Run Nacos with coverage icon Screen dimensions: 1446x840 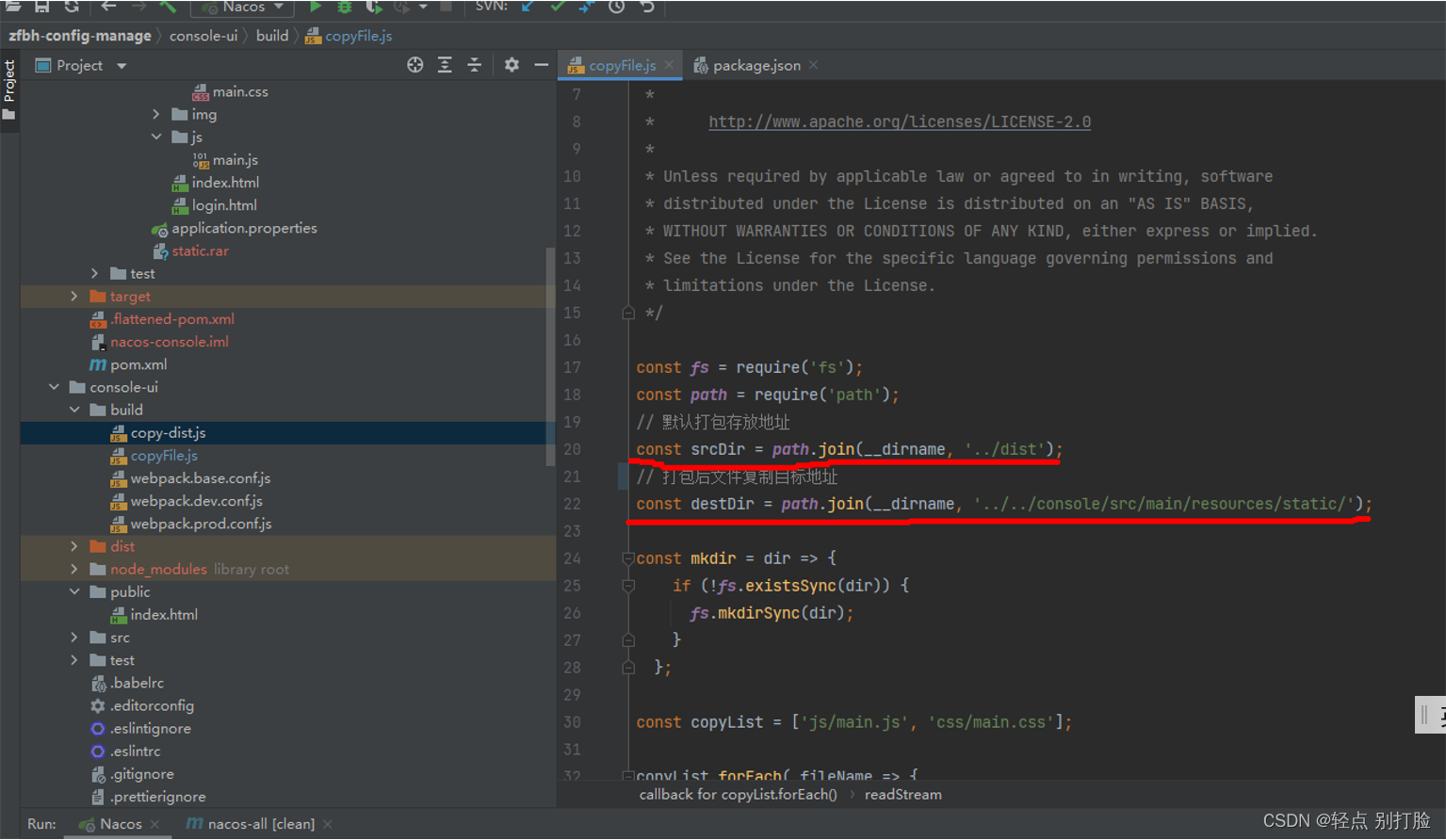(x=374, y=6)
